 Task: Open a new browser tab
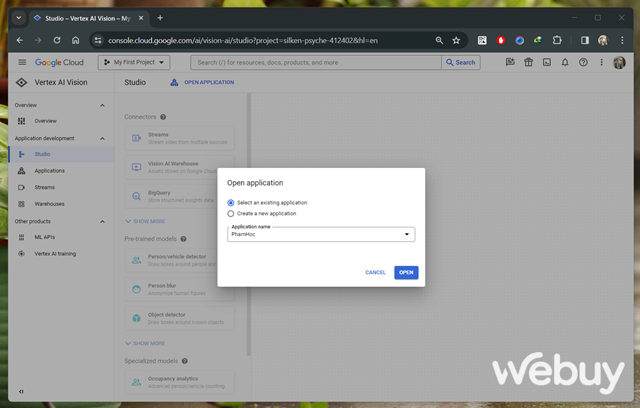160,18
